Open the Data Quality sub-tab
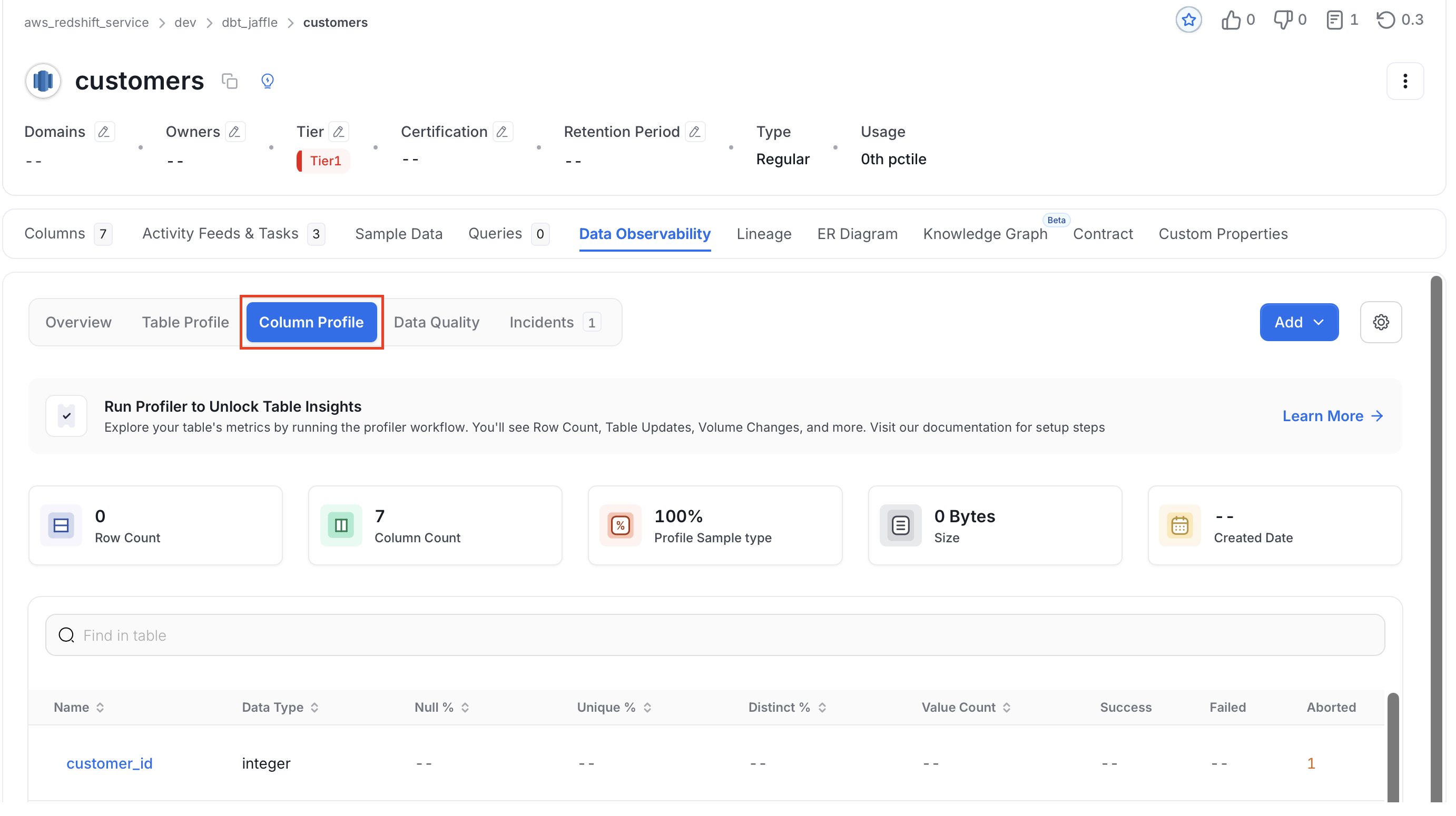Image resolution: width=1456 pixels, height=816 pixels. (x=436, y=322)
